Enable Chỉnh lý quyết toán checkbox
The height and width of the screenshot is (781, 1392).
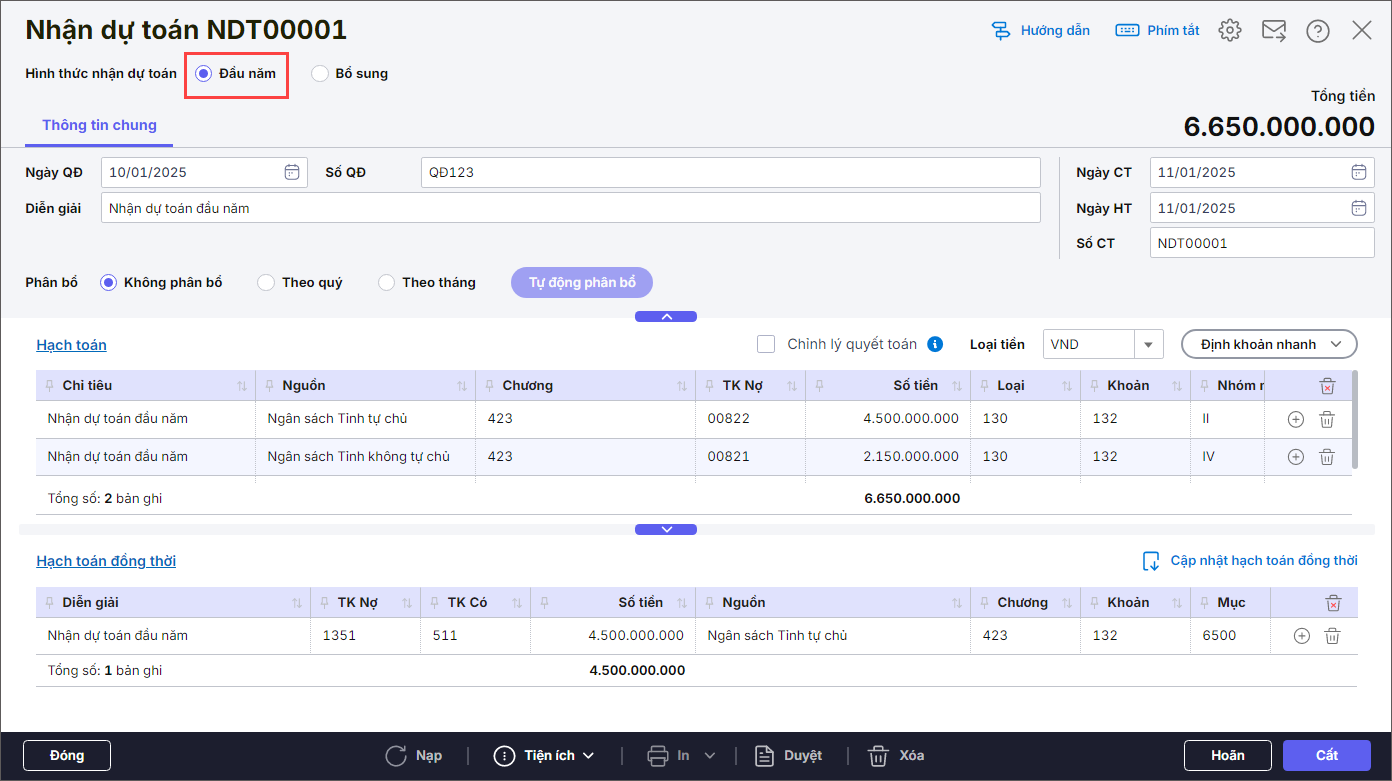[x=767, y=344]
